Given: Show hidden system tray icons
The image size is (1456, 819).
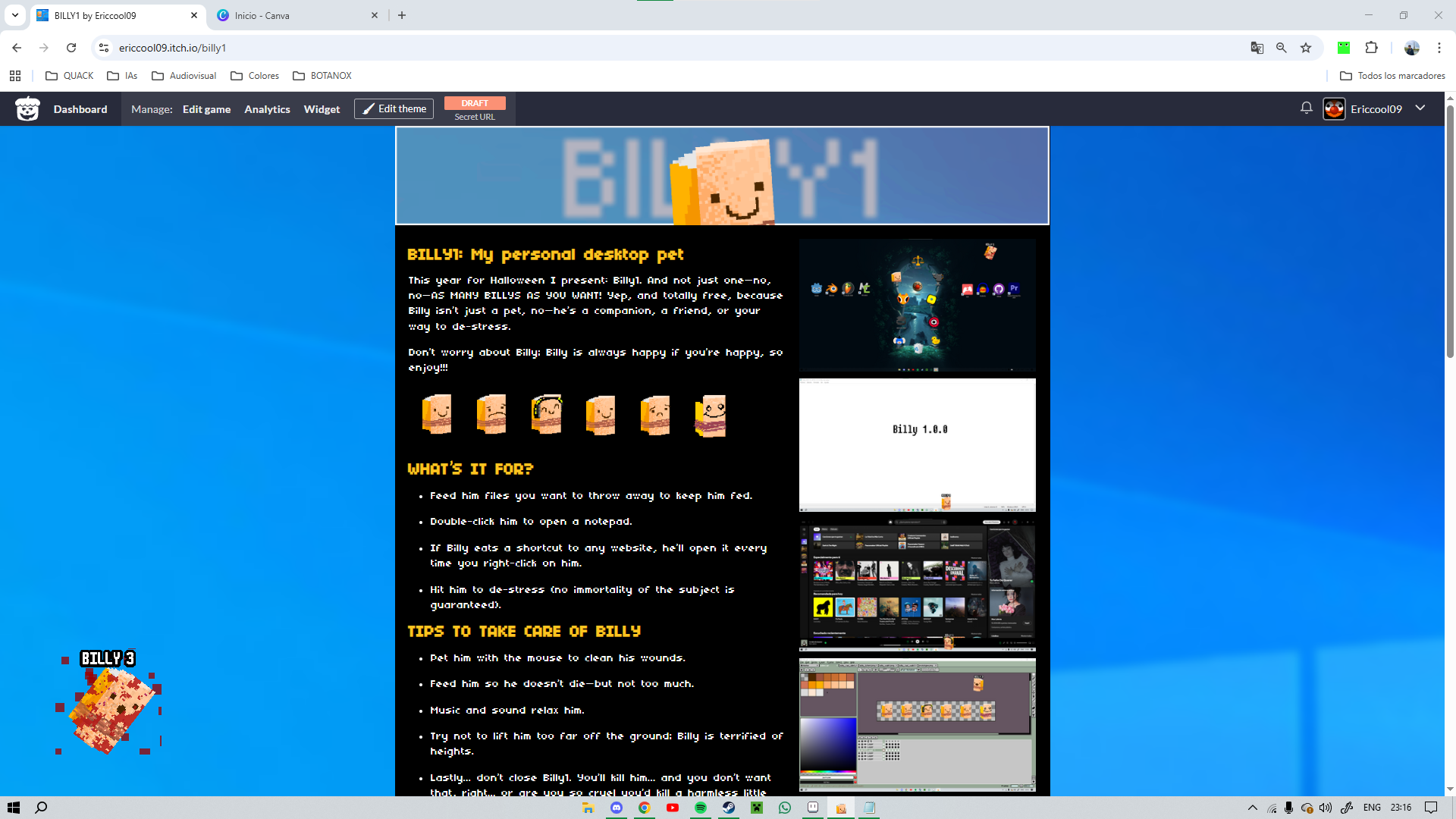Looking at the screenshot, I should [x=1252, y=808].
